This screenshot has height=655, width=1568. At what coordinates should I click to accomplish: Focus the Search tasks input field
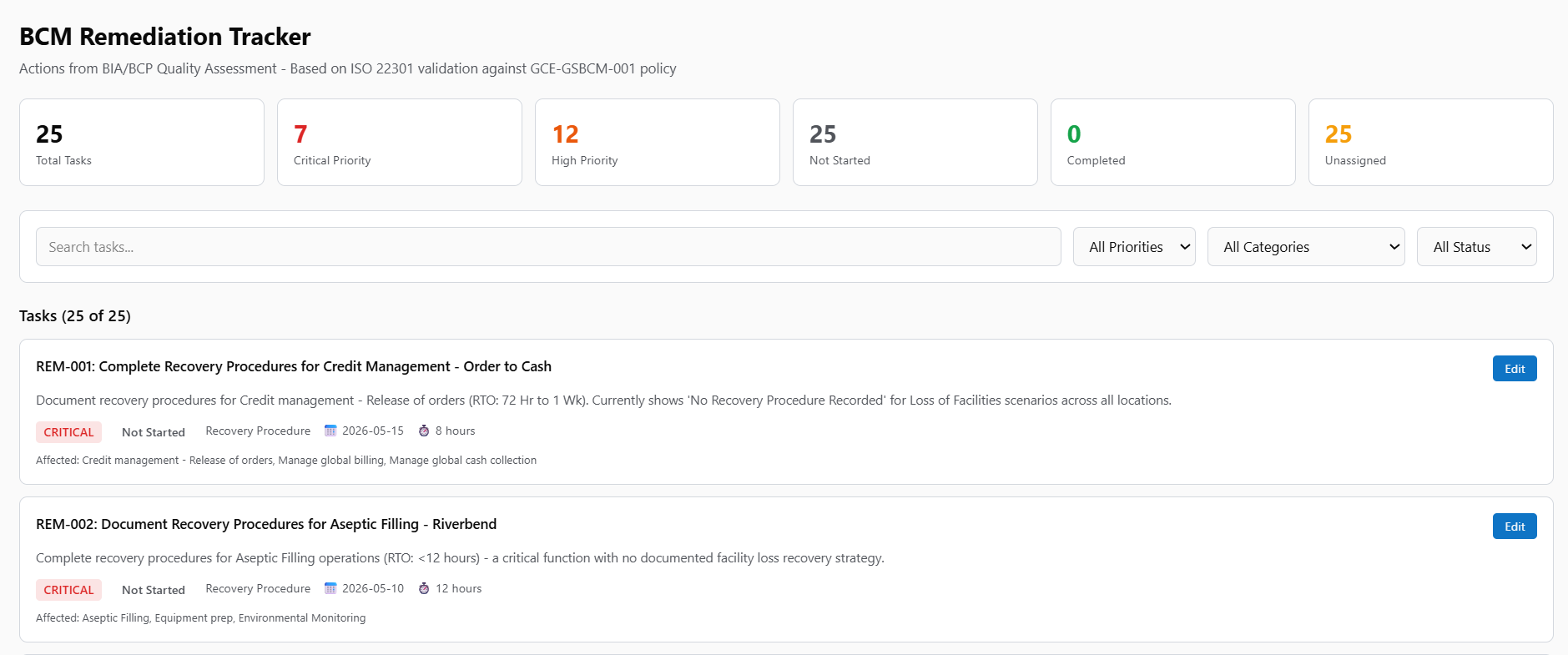point(548,247)
